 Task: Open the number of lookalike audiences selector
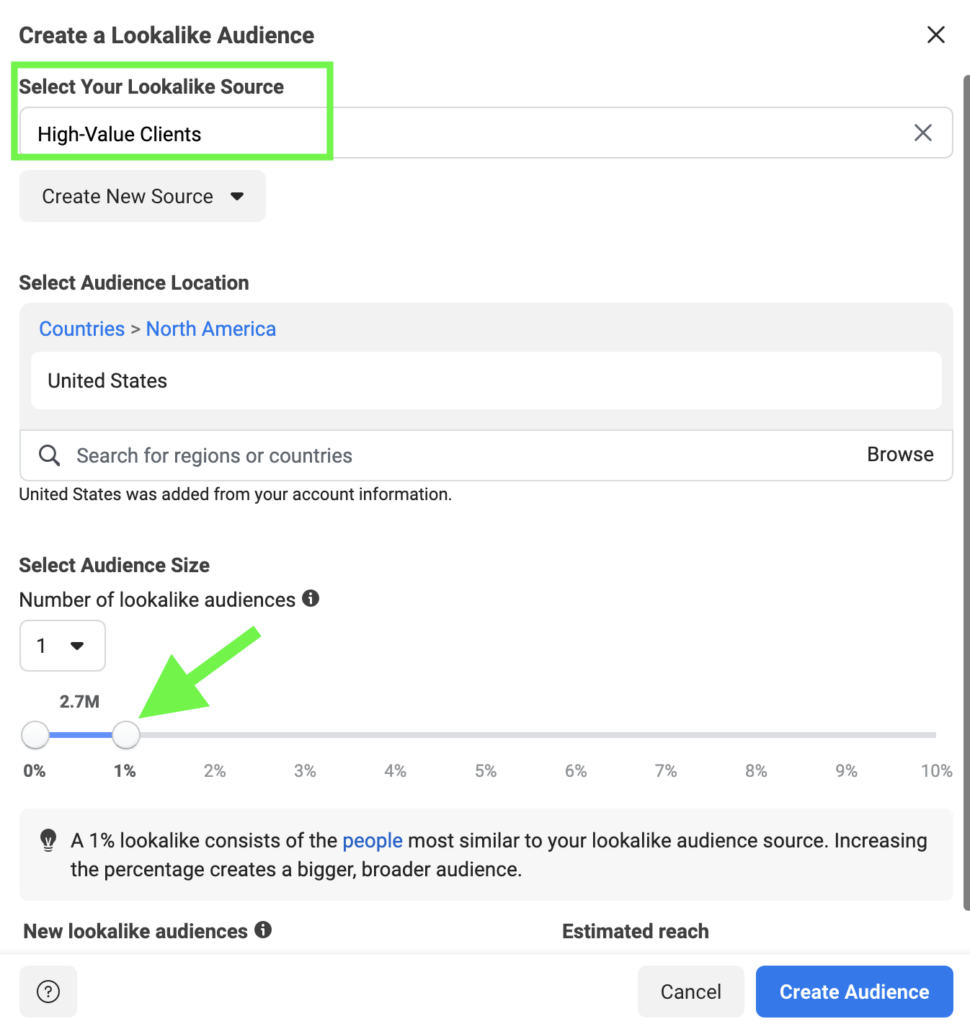pos(62,645)
